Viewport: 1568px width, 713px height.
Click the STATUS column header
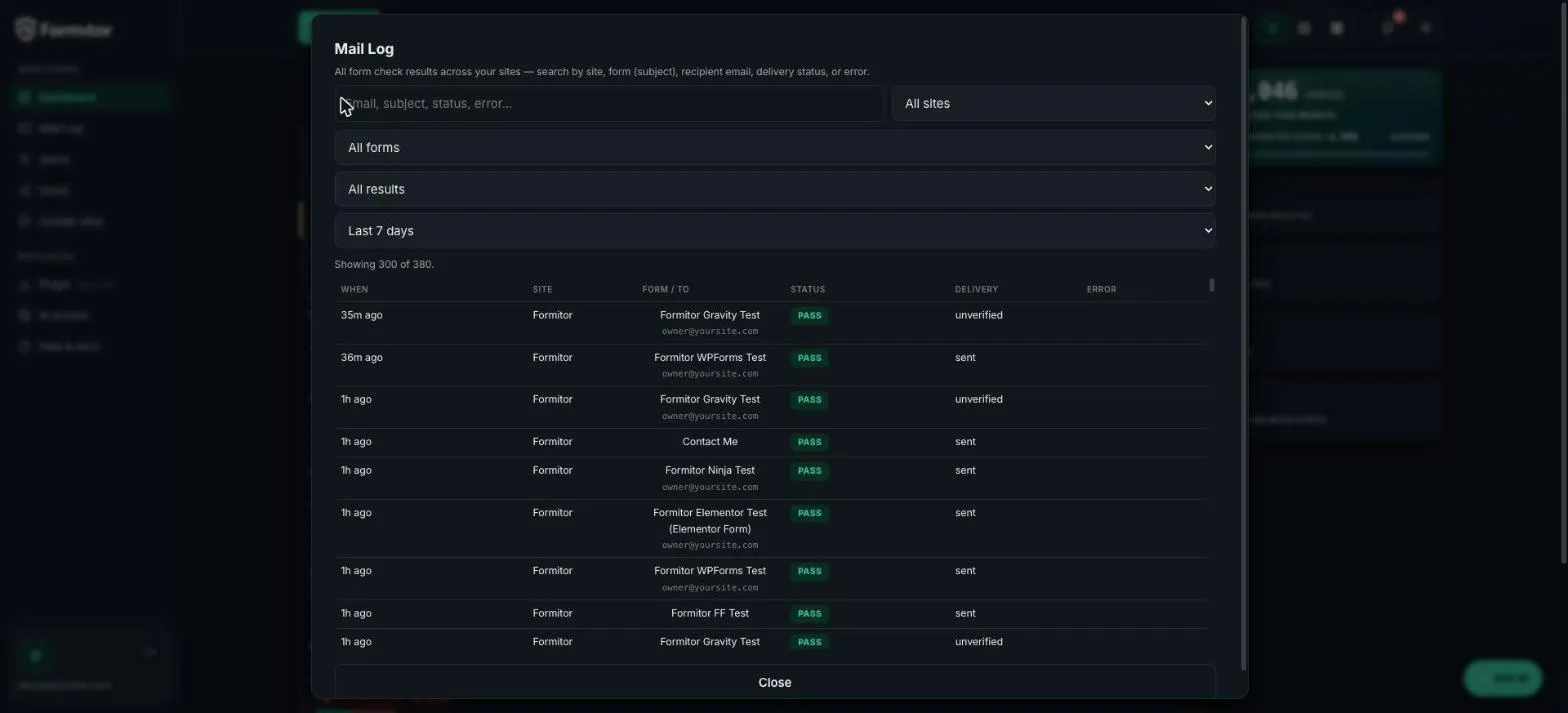click(x=807, y=290)
